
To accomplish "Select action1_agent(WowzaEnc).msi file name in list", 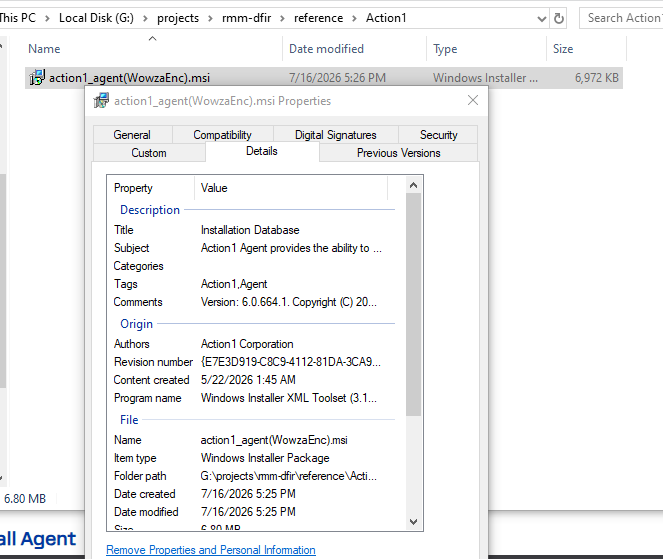I will tap(129, 78).
